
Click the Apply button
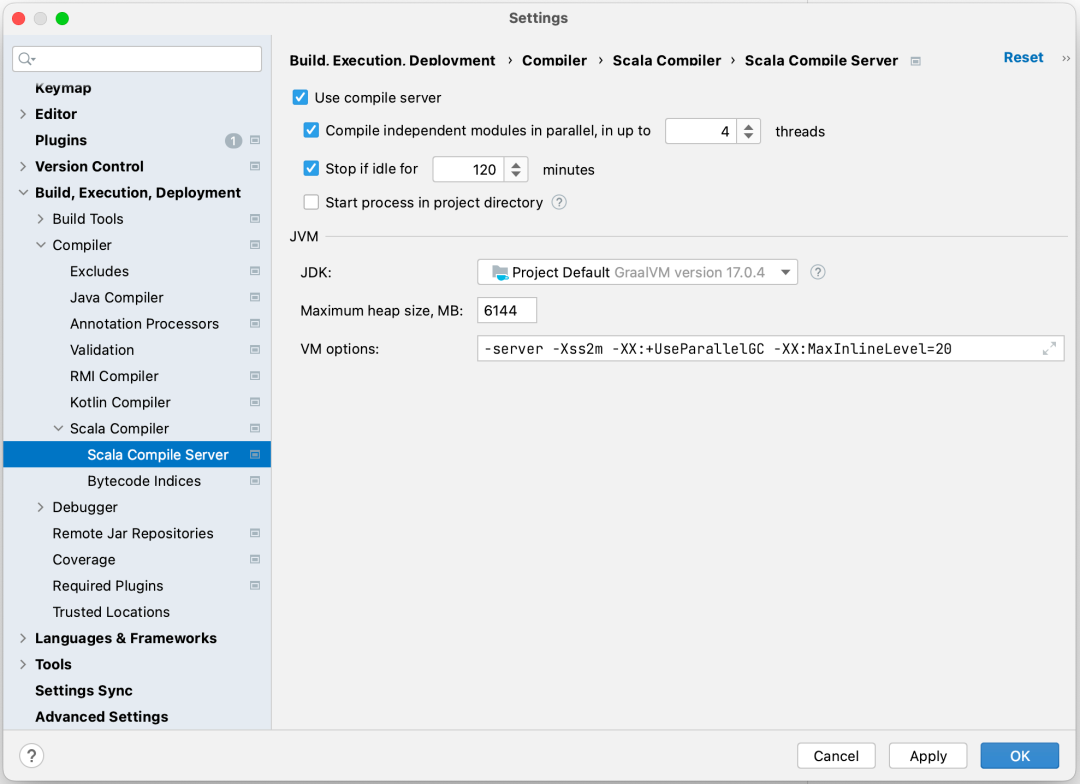click(x=928, y=756)
